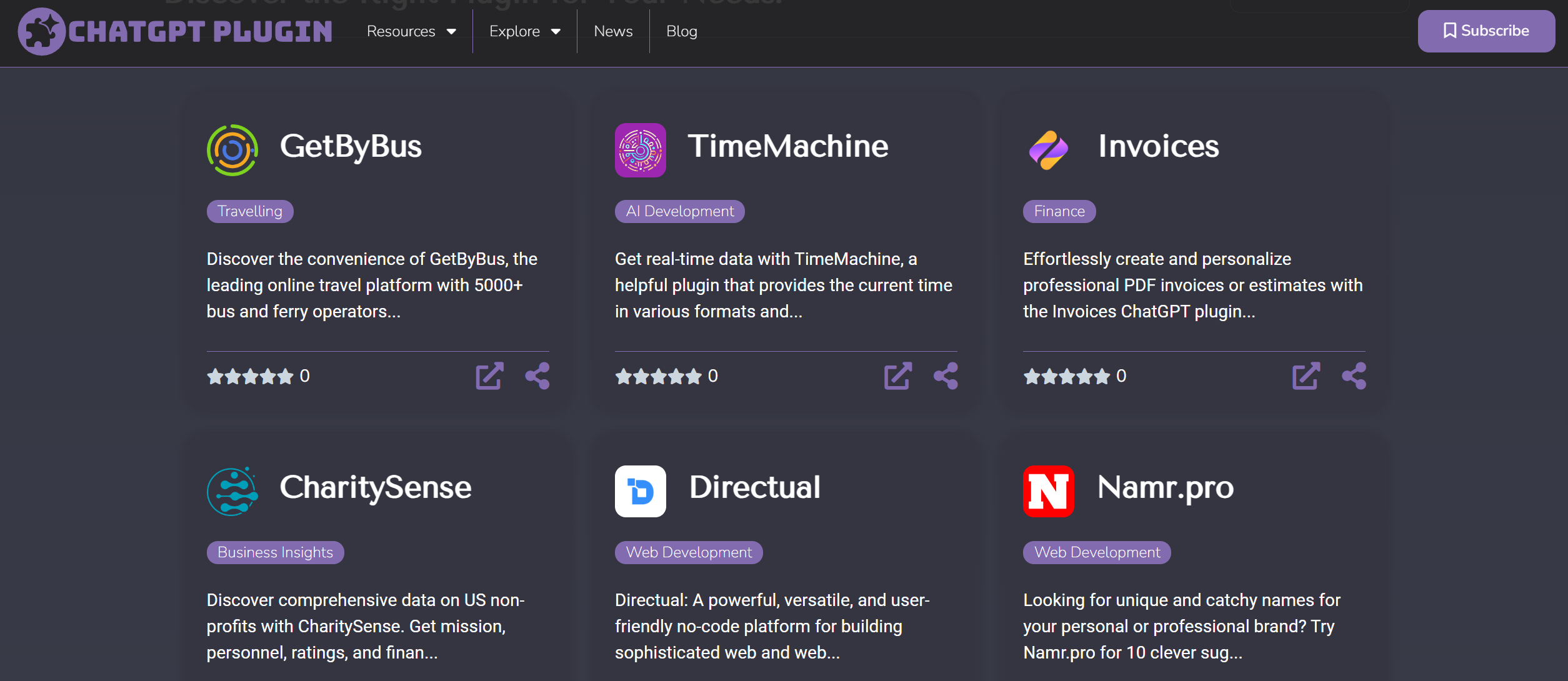The image size is (1568, 681).
Task: Open TimeMachine external link icon
Action: (x=897, y=375)
